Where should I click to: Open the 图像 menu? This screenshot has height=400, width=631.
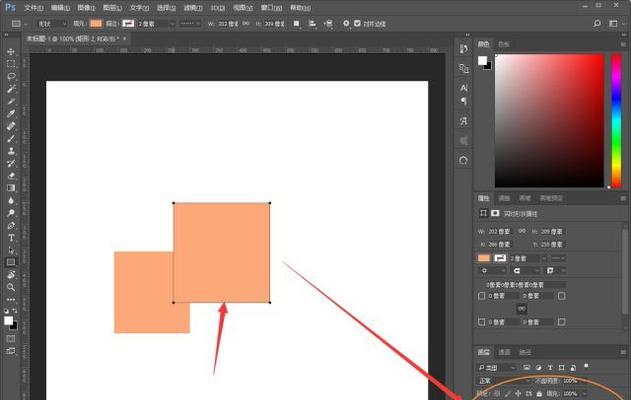click(x=86, y=8)
